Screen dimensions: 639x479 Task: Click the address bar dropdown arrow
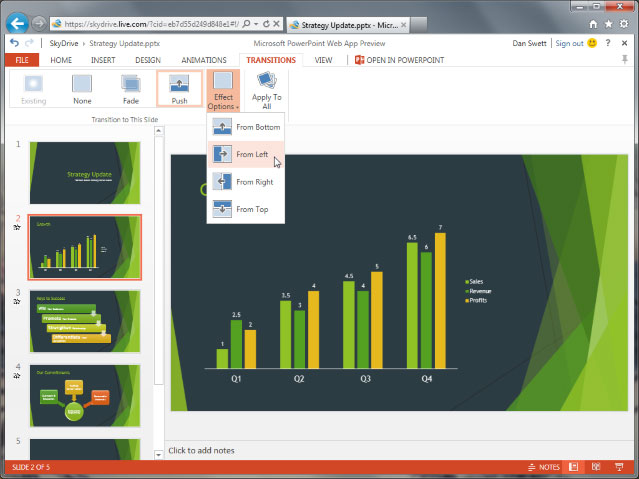[256, 24]
